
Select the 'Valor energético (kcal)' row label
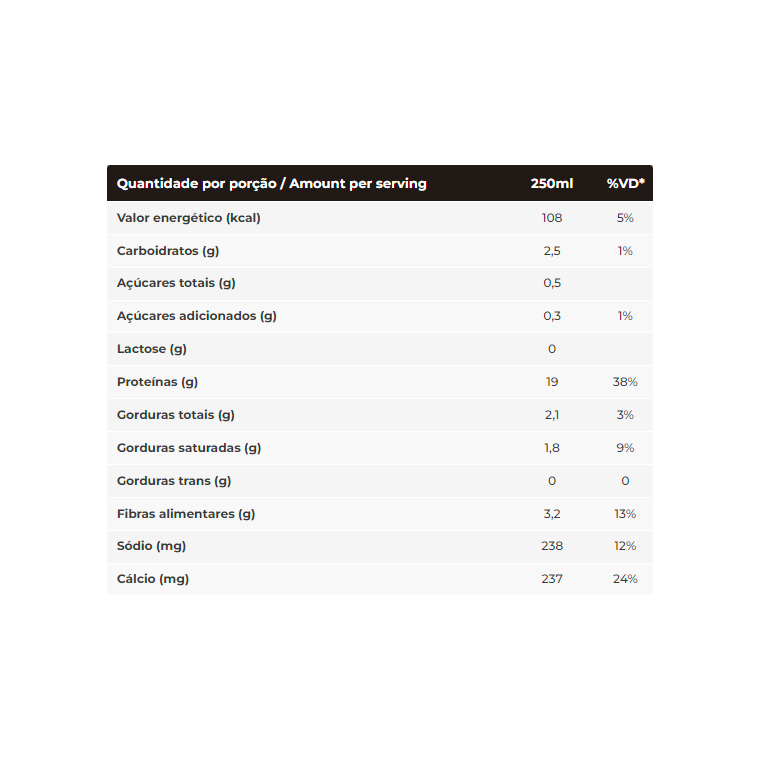pyautogui.click(x=189, y=218)
